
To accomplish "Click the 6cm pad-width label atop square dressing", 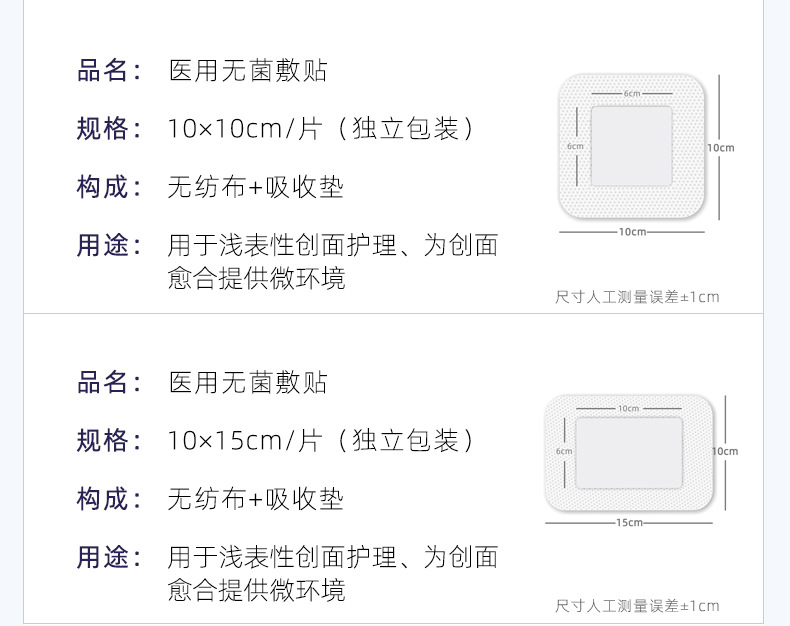I will [x=631, y=93].
